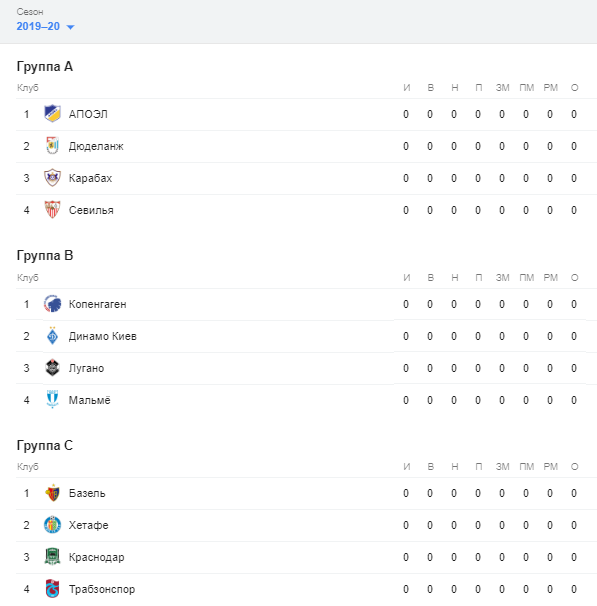The image size is (597, 606).
Task: Click the Sevilla club crest
Action: tap(52, 210)
